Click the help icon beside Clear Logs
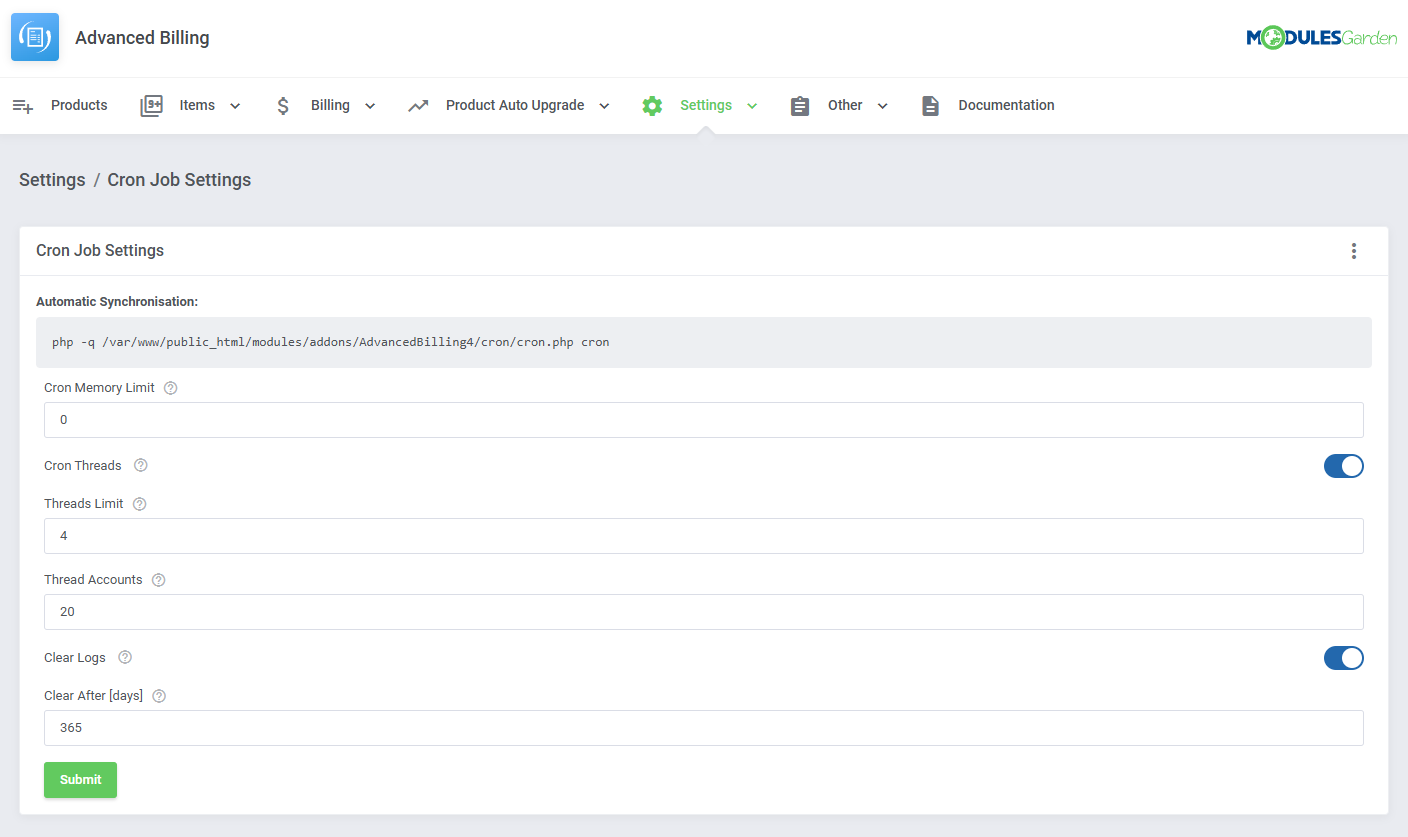1408x837 pixels. 125,658
